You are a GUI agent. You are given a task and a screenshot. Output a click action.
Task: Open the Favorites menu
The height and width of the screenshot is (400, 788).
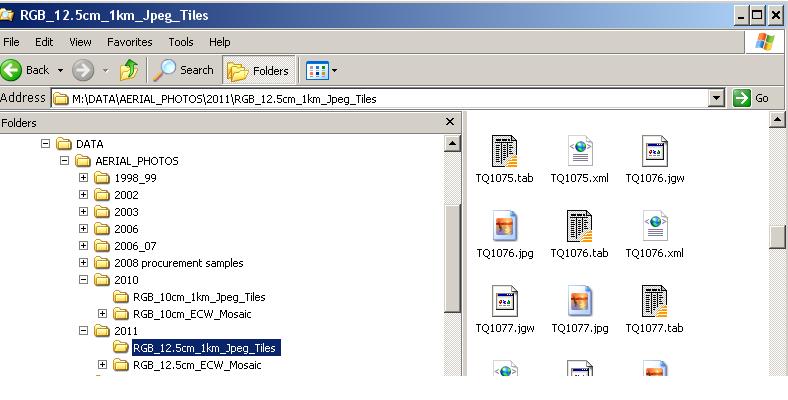130,42
